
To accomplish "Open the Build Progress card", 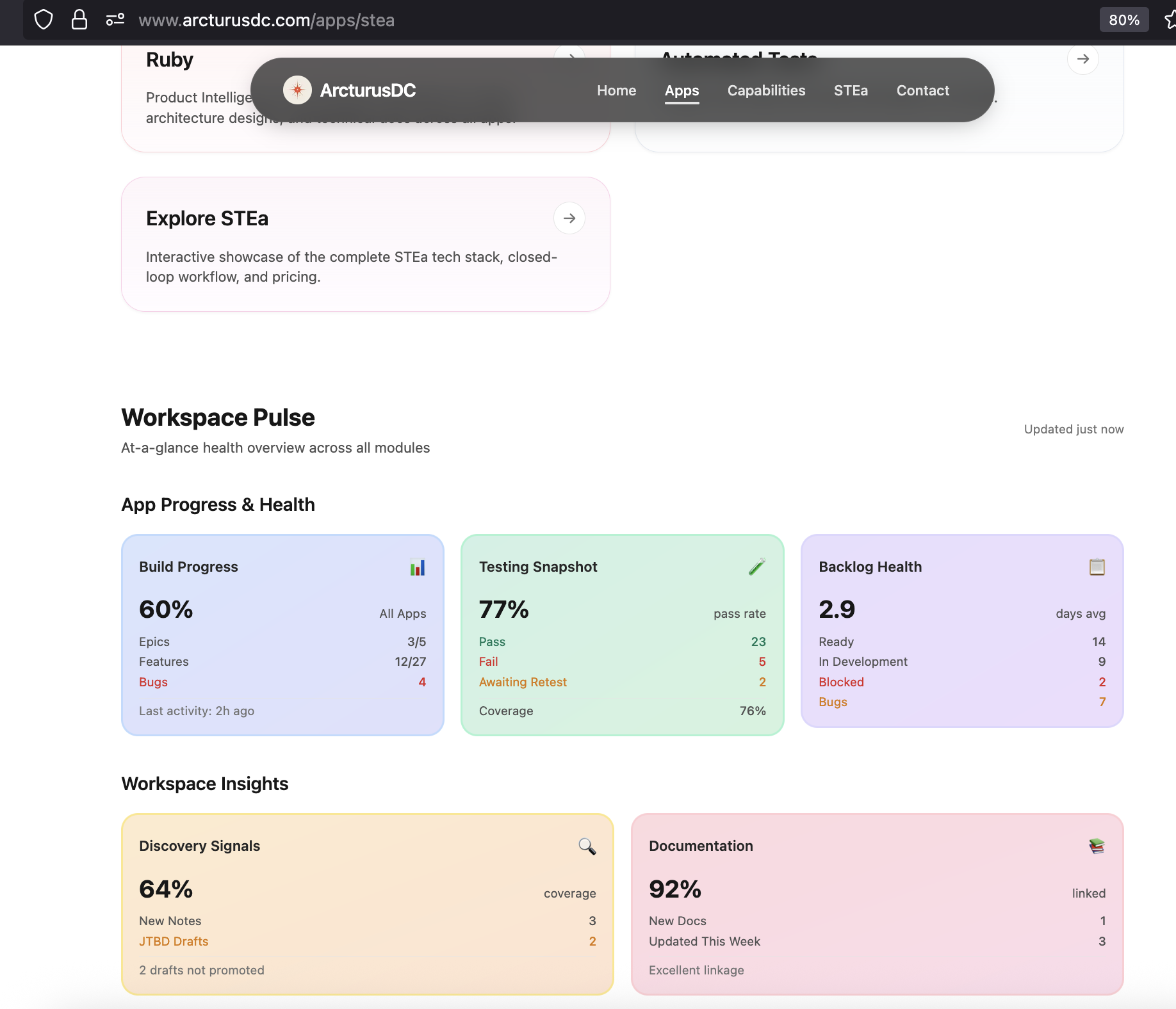I will 282,635.
